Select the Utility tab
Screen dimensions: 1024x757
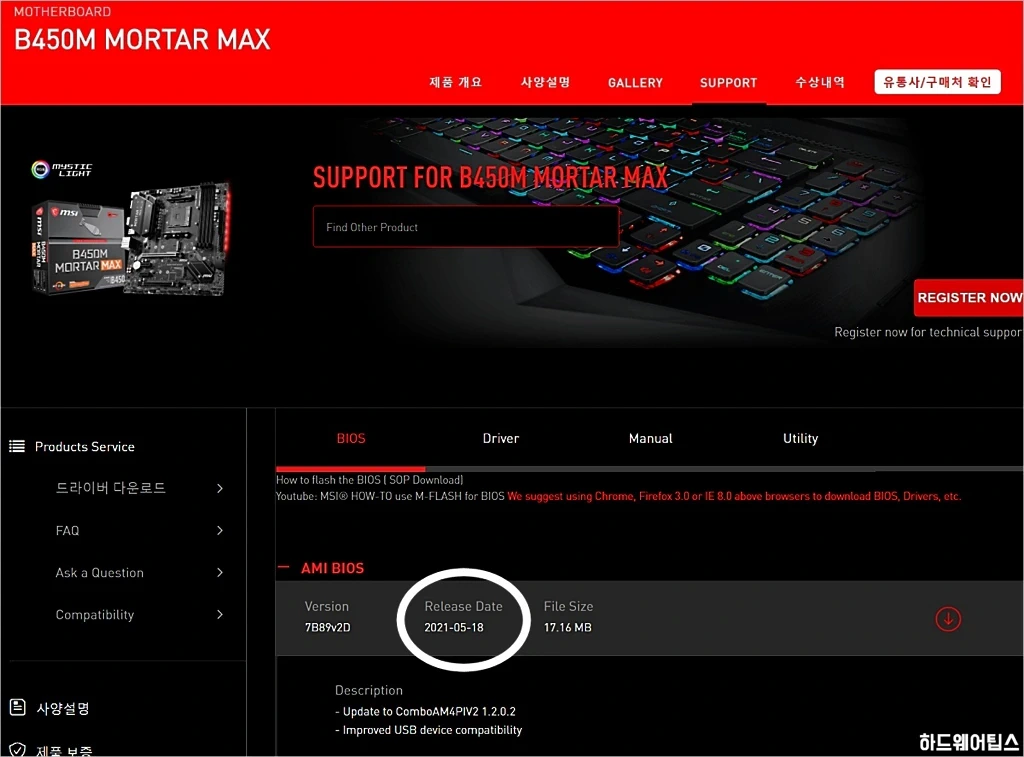(x=800, y=439)
